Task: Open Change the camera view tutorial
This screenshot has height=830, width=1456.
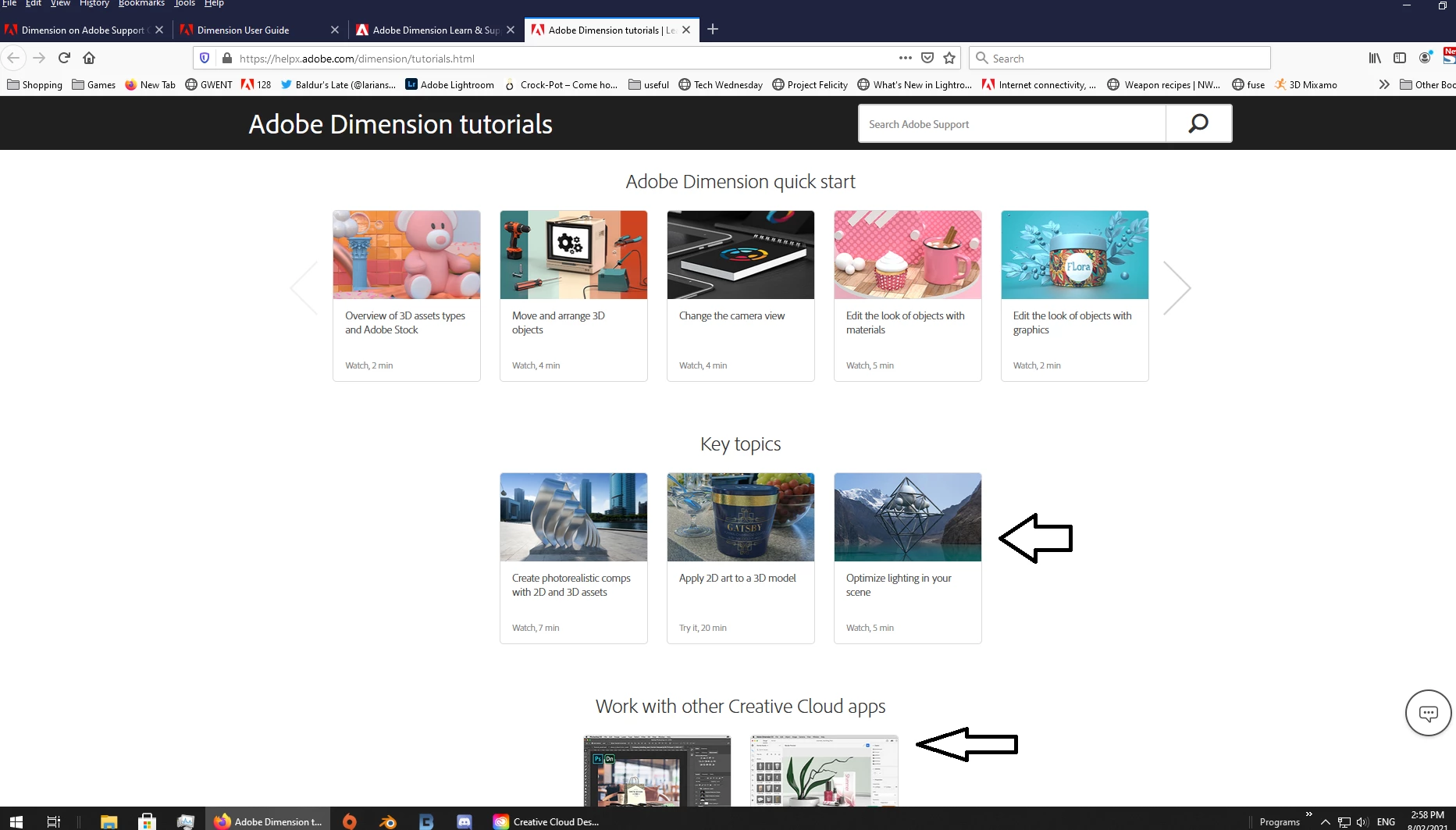Action: 741,295
